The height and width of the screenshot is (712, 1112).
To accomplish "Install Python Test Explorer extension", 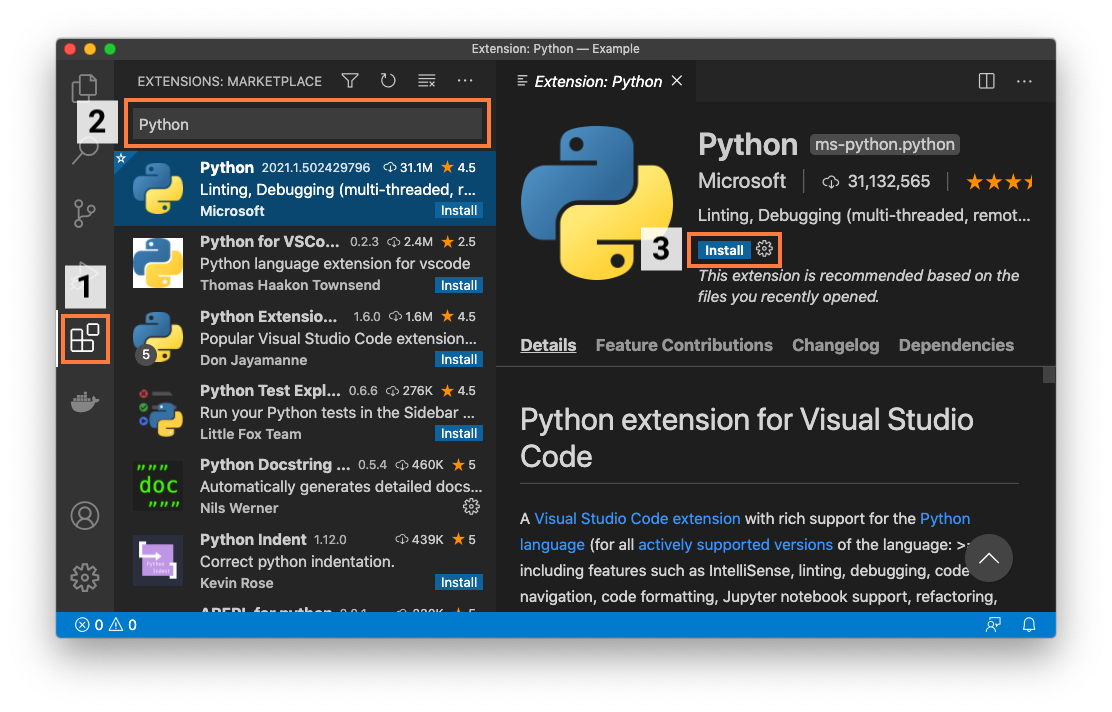I will pyautogui.click(x=459, y=433).
